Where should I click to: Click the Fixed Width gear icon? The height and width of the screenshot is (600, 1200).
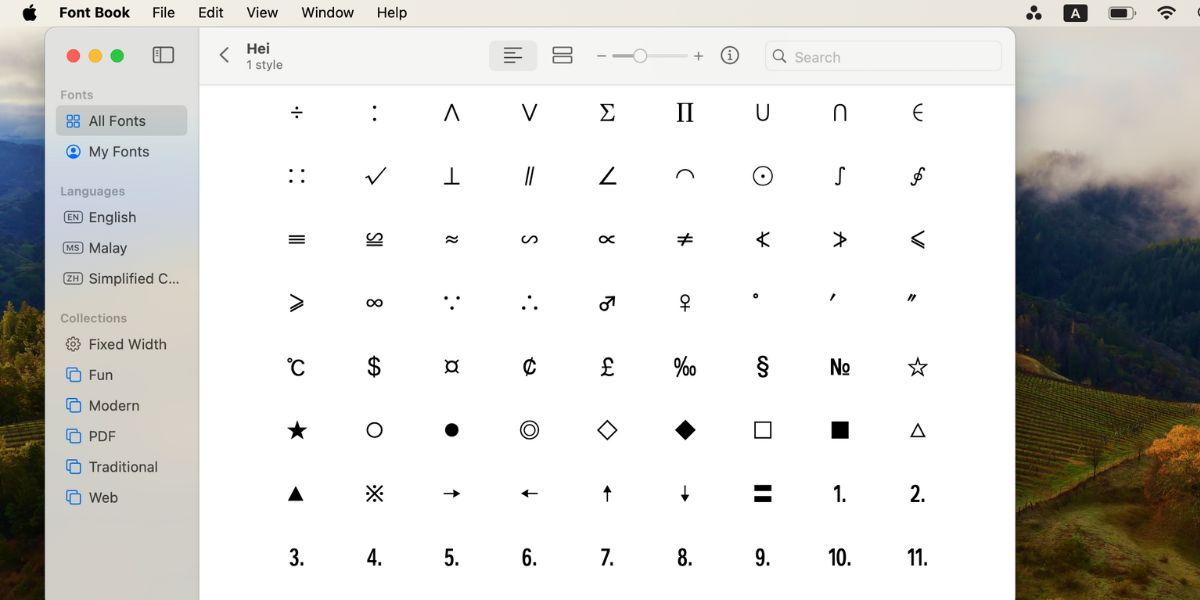(x=72, y=344)
